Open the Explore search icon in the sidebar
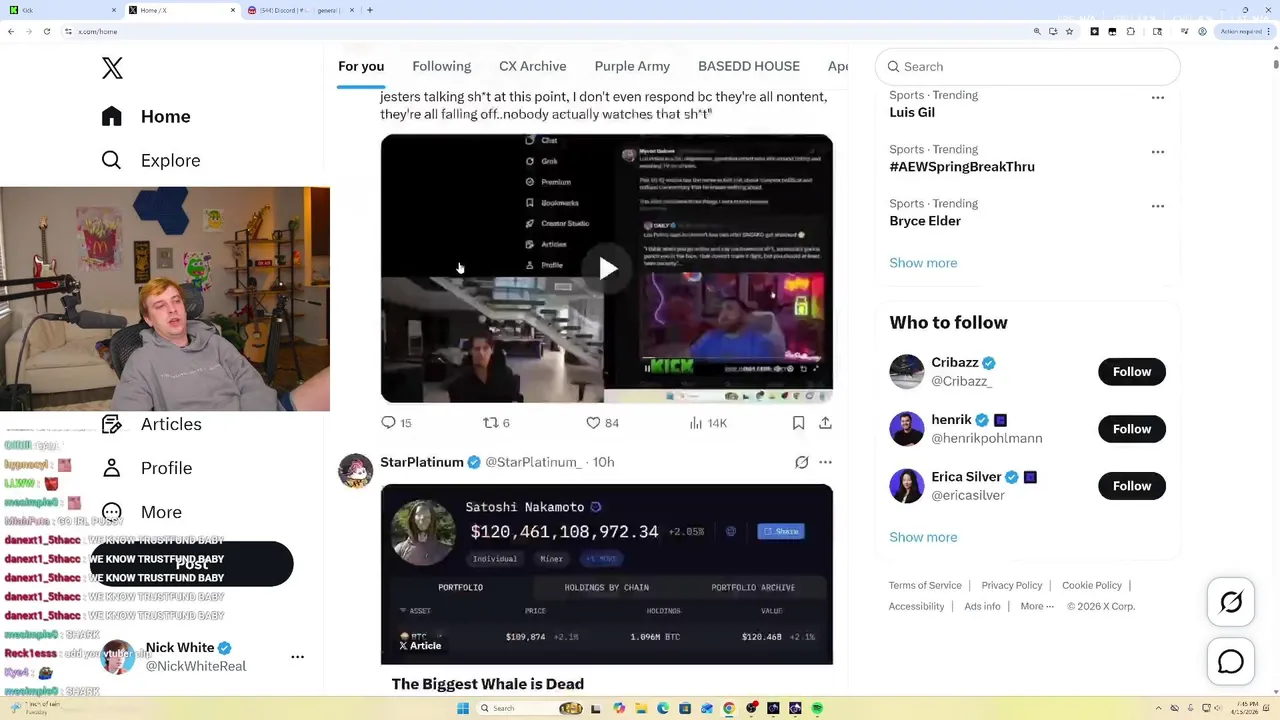Image resolution: width=1280 pixels, height=720 pixels. (x=111, y=160)
